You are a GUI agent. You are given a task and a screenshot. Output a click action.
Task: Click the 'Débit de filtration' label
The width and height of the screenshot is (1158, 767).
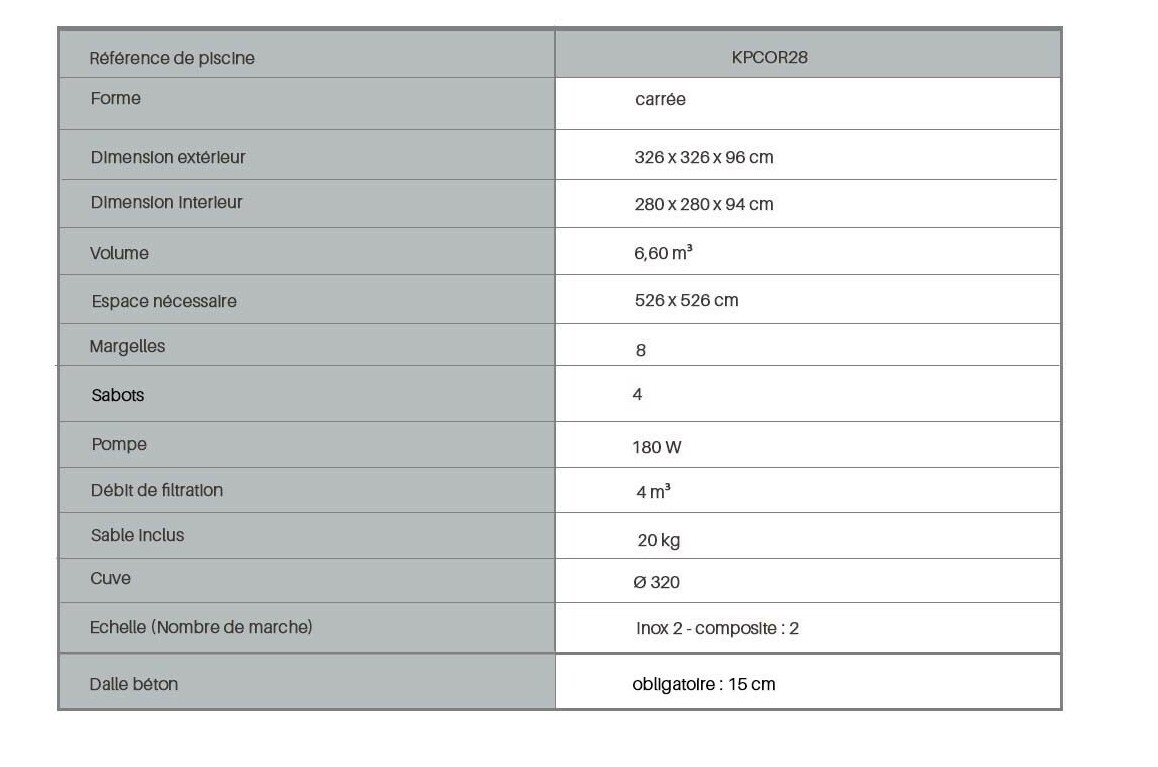coord(157,490)
